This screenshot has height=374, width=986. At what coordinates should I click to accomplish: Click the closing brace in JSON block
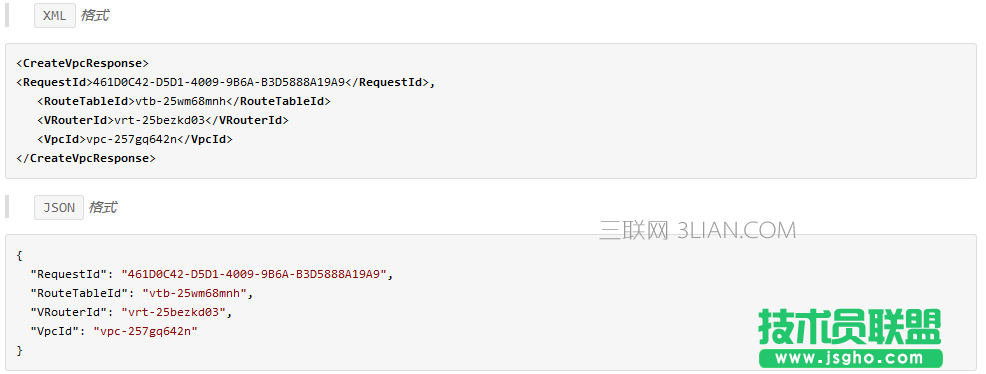click(x=19, y=349)
